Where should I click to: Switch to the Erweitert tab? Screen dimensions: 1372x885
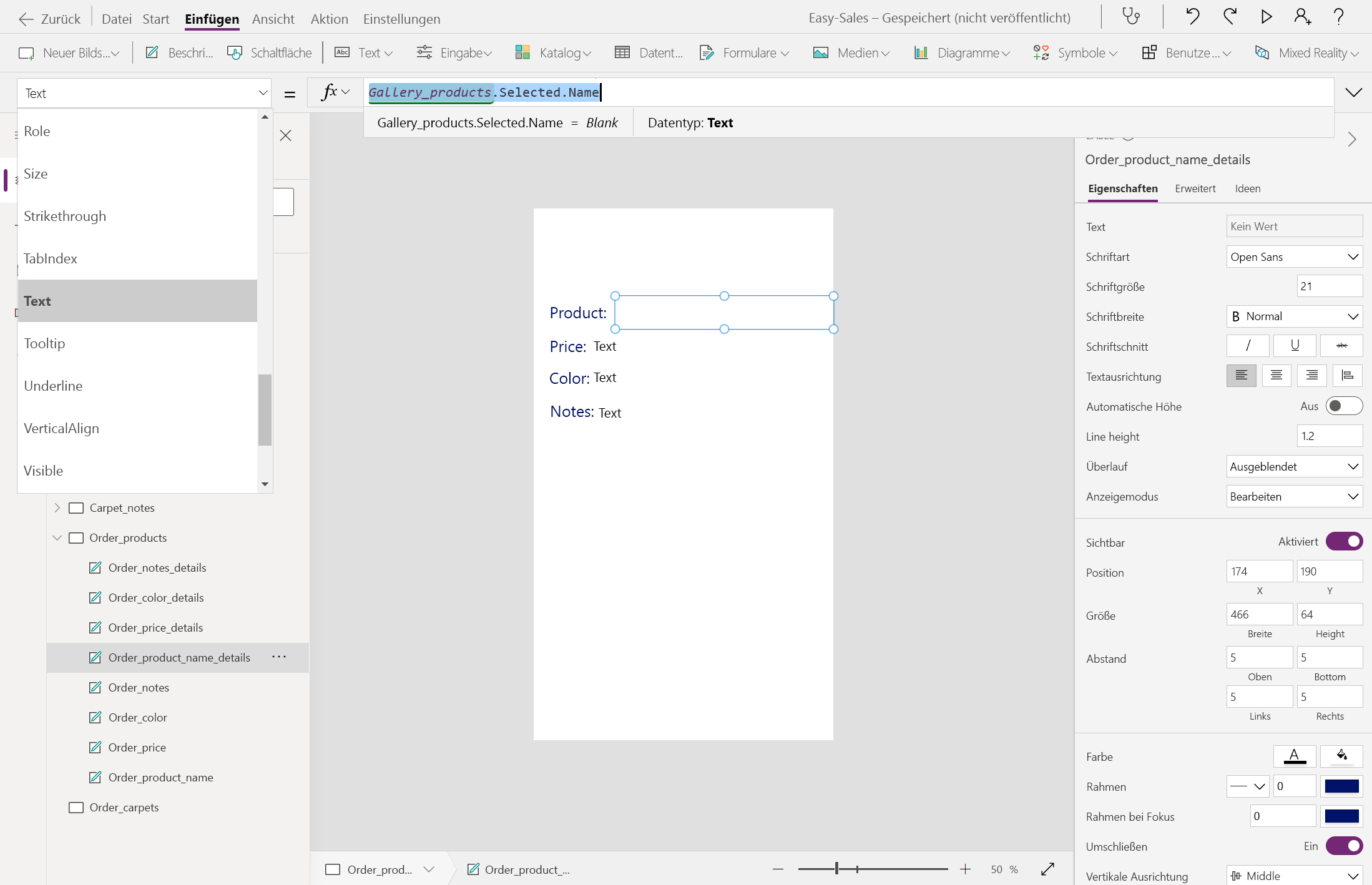click(1195, 188)
